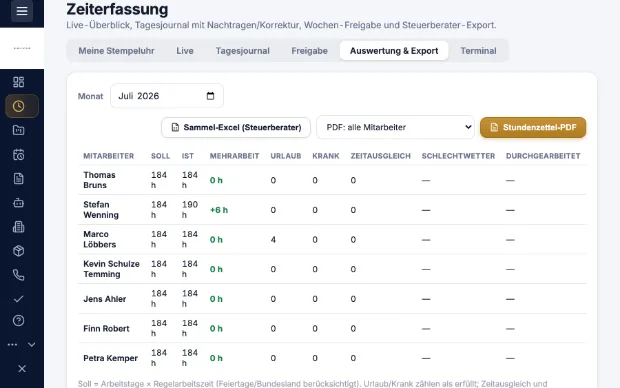Click the Juli 2026 month field
This screenshot has width=620, height=388.
tap(166, 96)
